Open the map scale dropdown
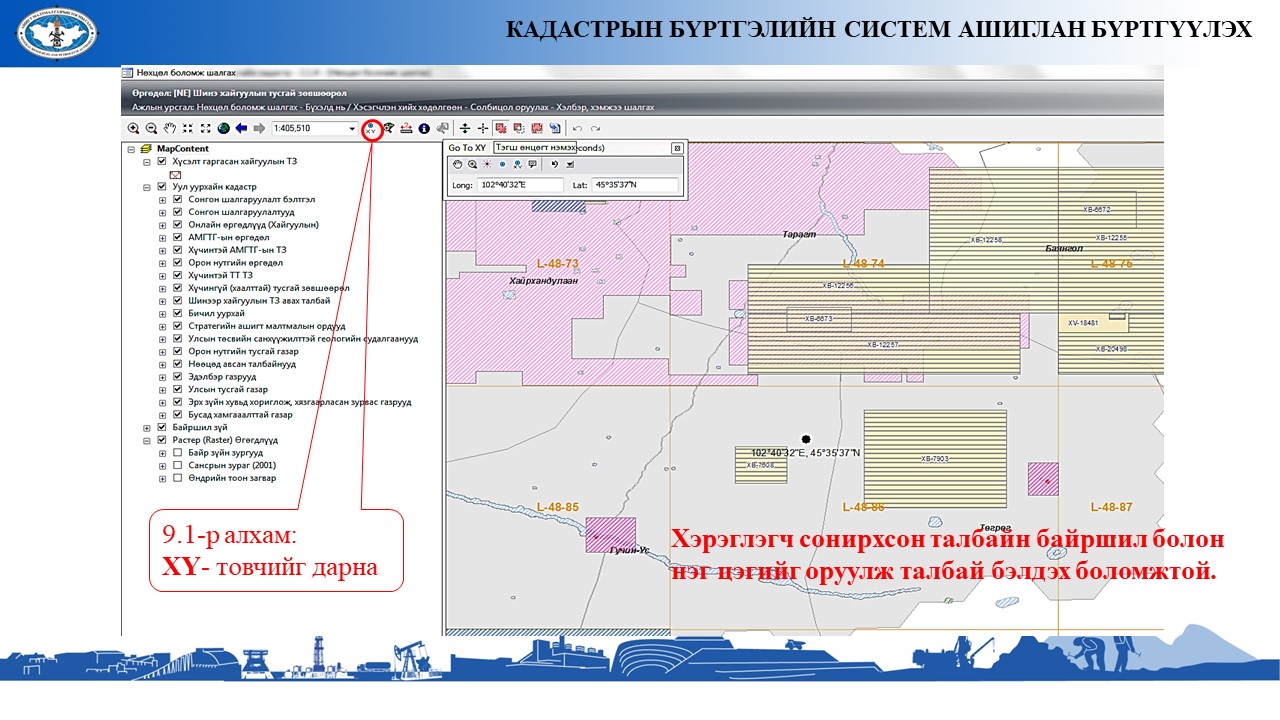The image size is (1280, 720). [x=352, y=129]
